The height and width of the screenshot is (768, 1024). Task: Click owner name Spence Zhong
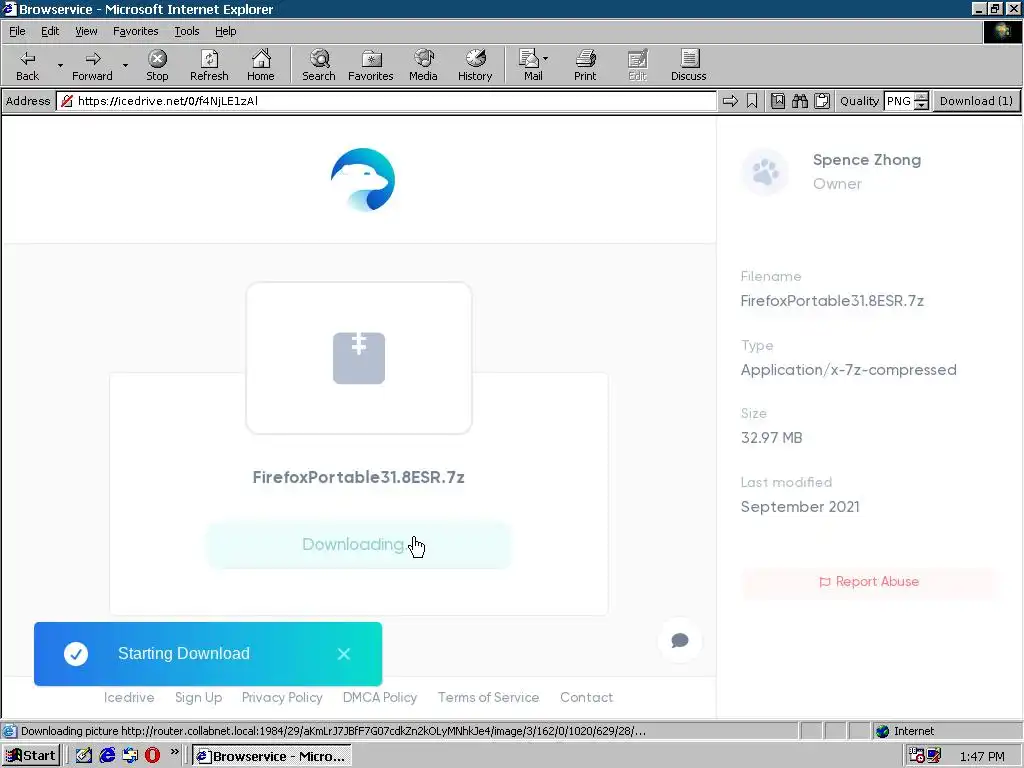pos(867,160)
